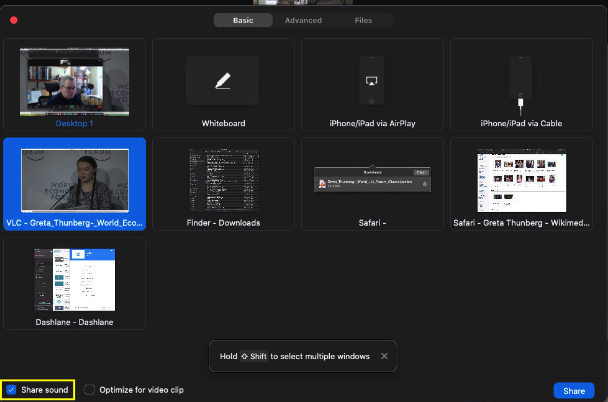Select the Whiteboard pencil icon
The image size is (608, 402).
click(223, 82)
